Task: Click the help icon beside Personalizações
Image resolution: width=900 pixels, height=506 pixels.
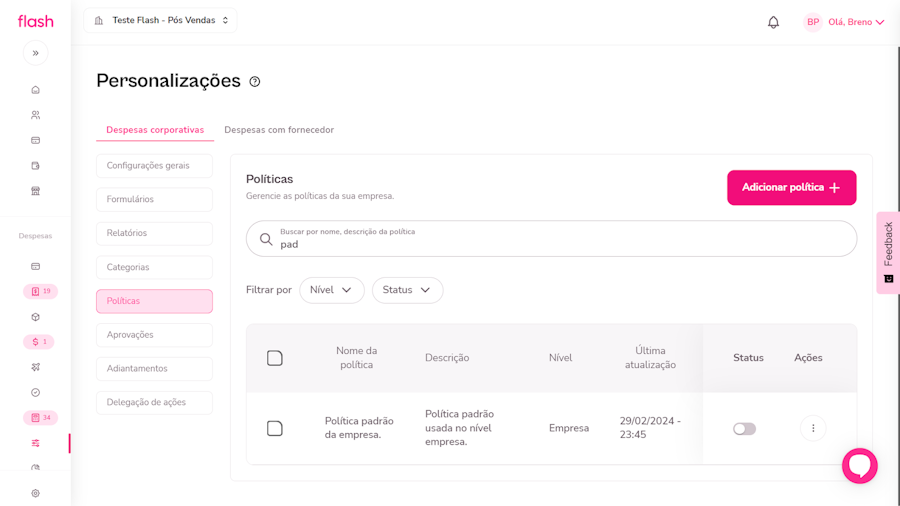Action: tap(255, 82)
